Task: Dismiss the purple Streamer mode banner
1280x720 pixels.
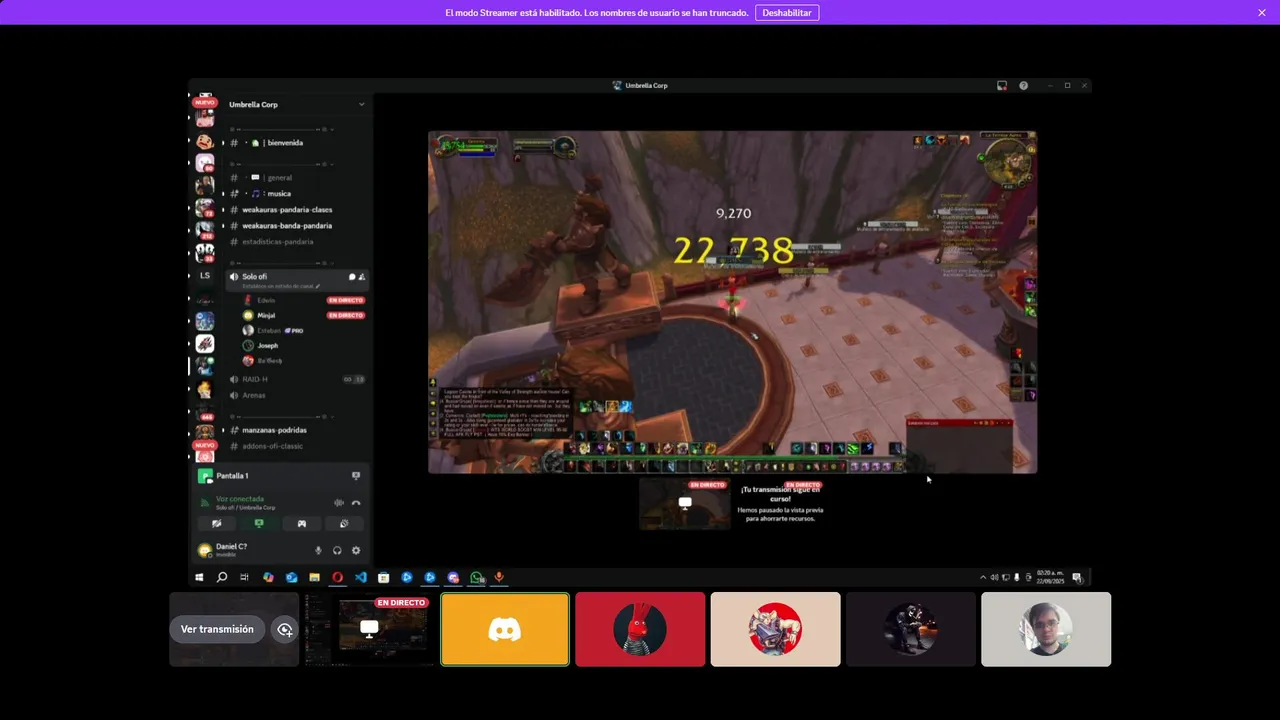Action: click(x=1262, y=13)
